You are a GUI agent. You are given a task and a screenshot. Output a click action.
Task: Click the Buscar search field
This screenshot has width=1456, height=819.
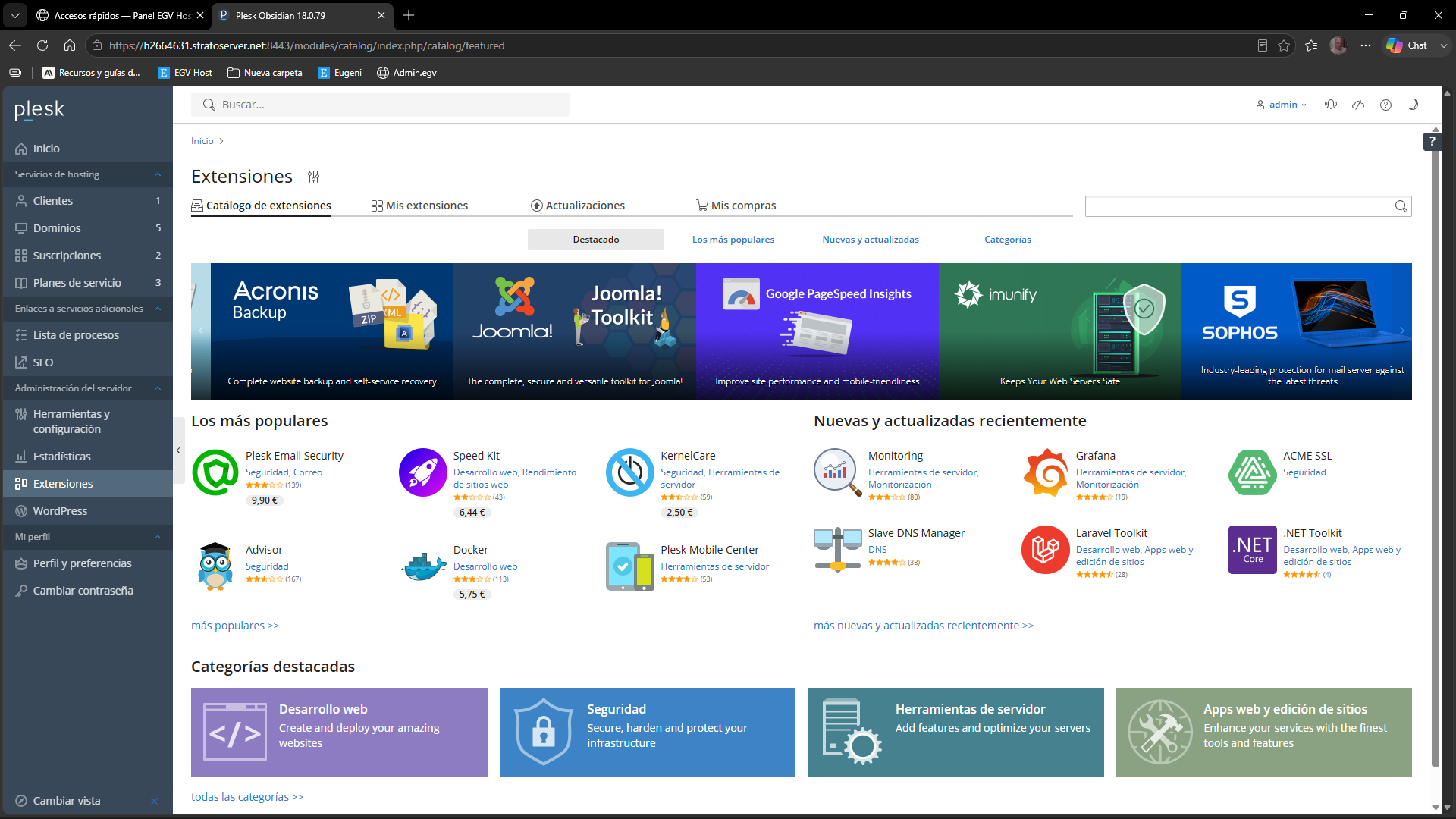[x=381, y=105]
